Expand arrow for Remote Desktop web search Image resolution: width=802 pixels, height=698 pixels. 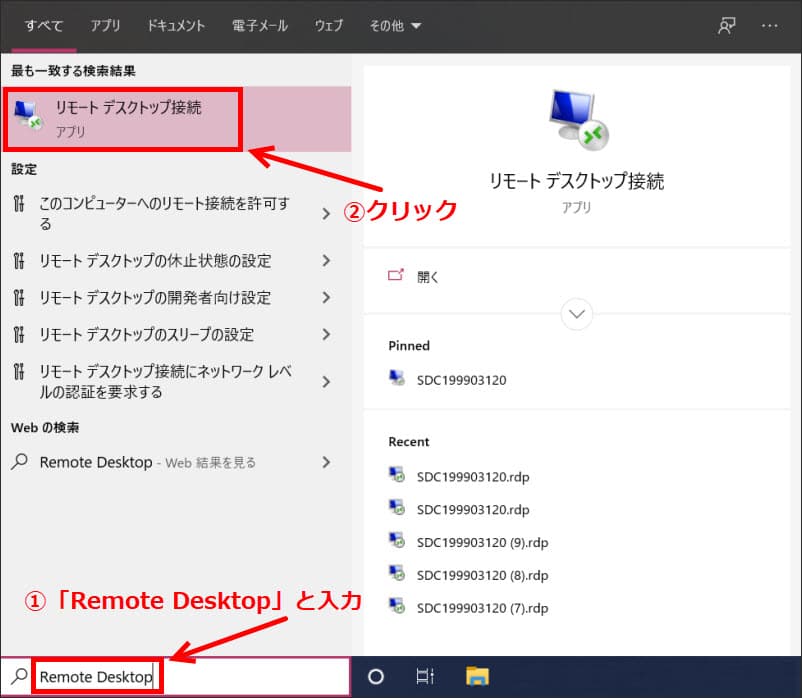coord(326,462)
